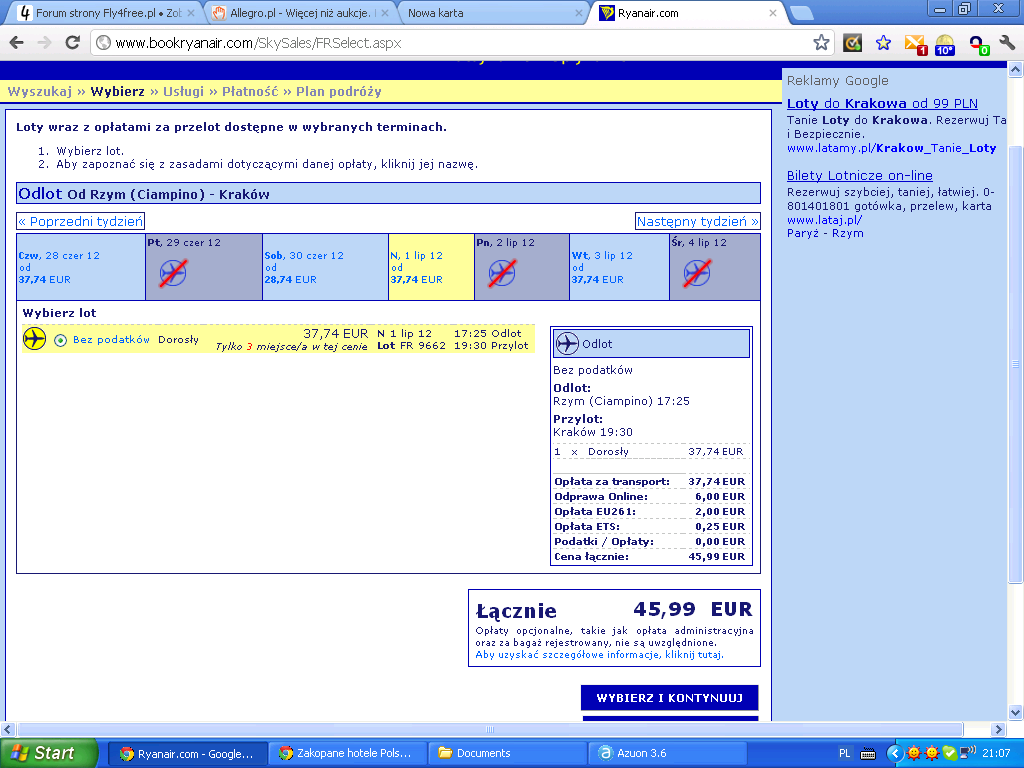Go to Następny tydzień link

click(x=697, y=221)
